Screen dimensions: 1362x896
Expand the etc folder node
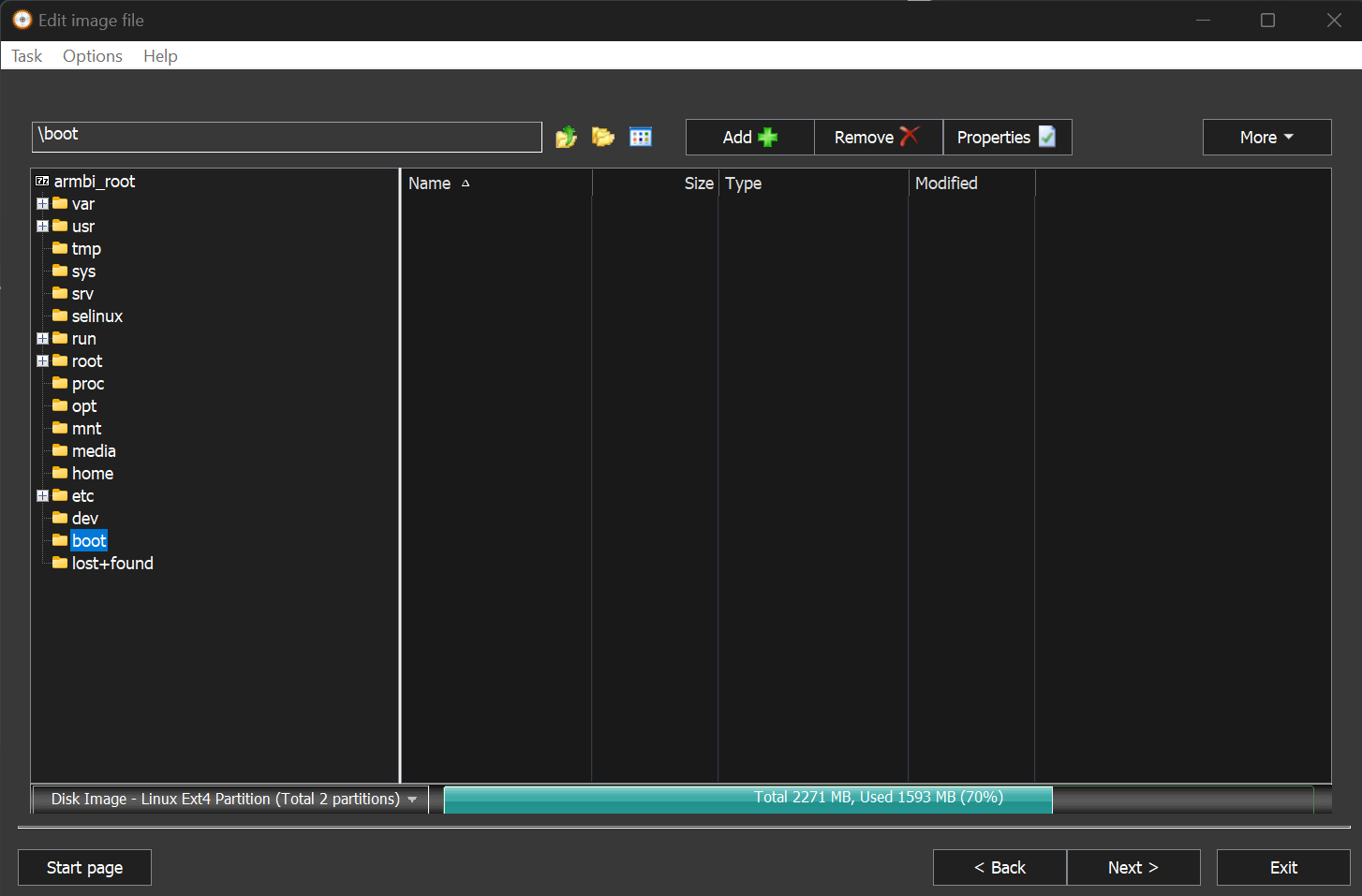point(42,495)
